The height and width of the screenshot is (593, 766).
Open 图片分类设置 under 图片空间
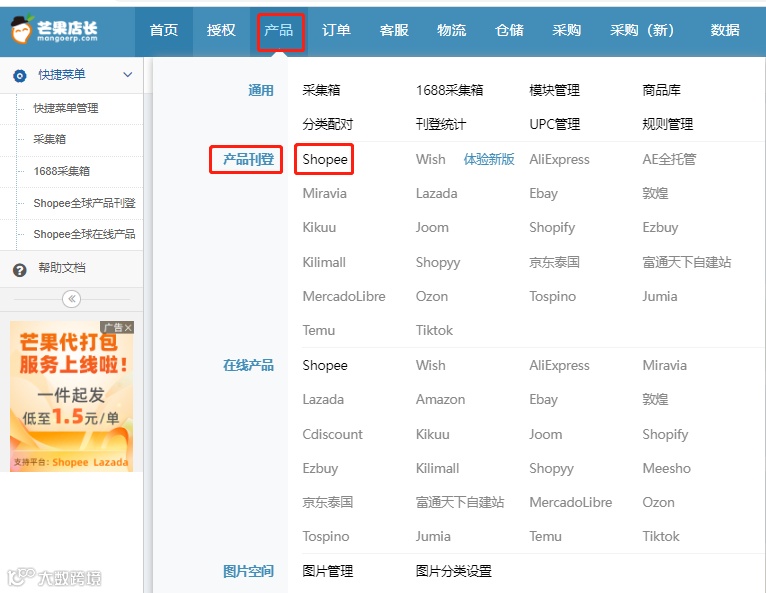tap(453, 571)
